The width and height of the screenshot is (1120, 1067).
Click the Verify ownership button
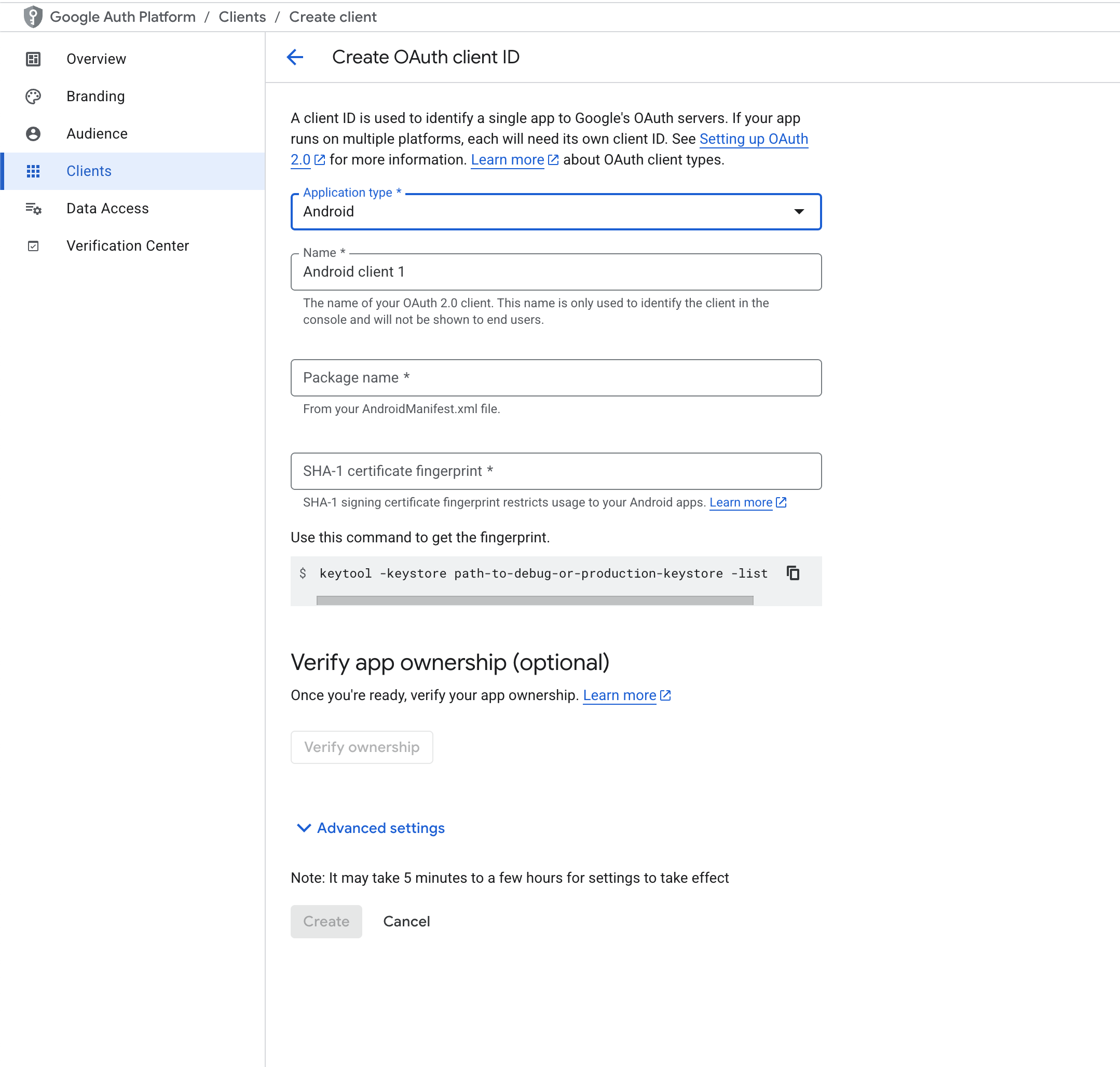[362, 747]
